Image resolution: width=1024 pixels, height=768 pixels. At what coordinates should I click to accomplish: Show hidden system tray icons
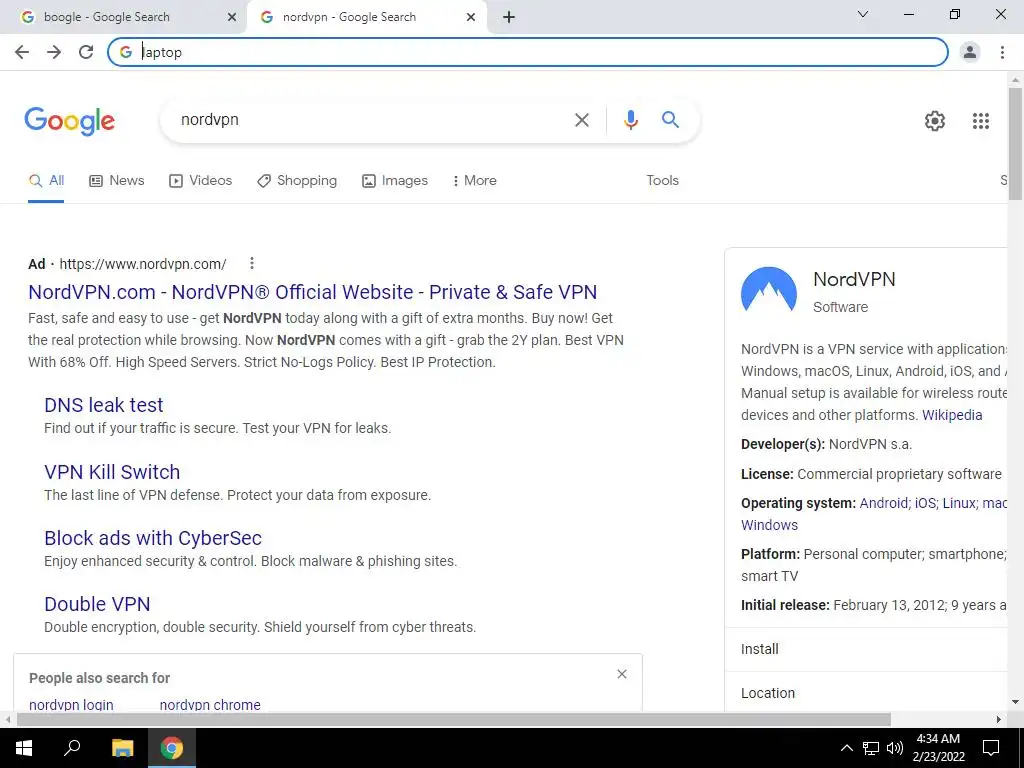[846, 748]
